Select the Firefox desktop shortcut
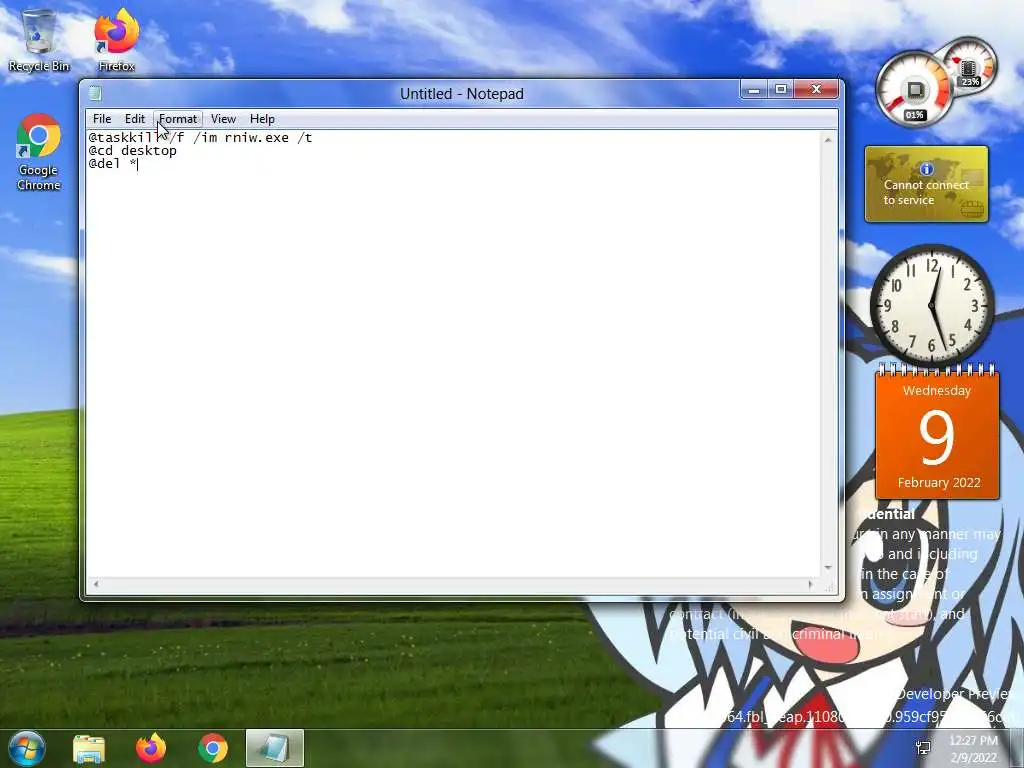Screen dimensions: 1024x768 point(116,40)
